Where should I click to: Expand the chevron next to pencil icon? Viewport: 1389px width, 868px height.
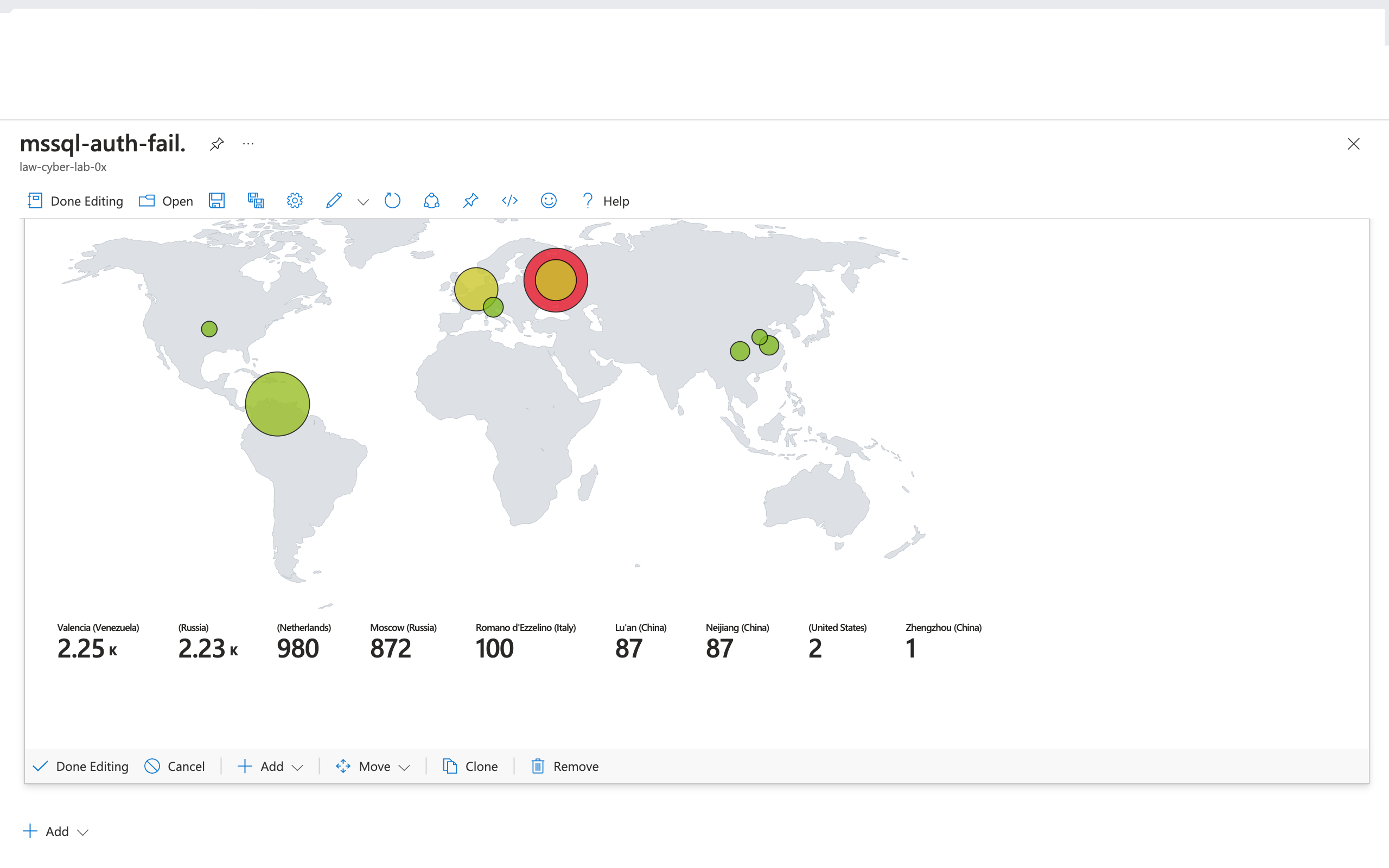[x=363, y=201]
